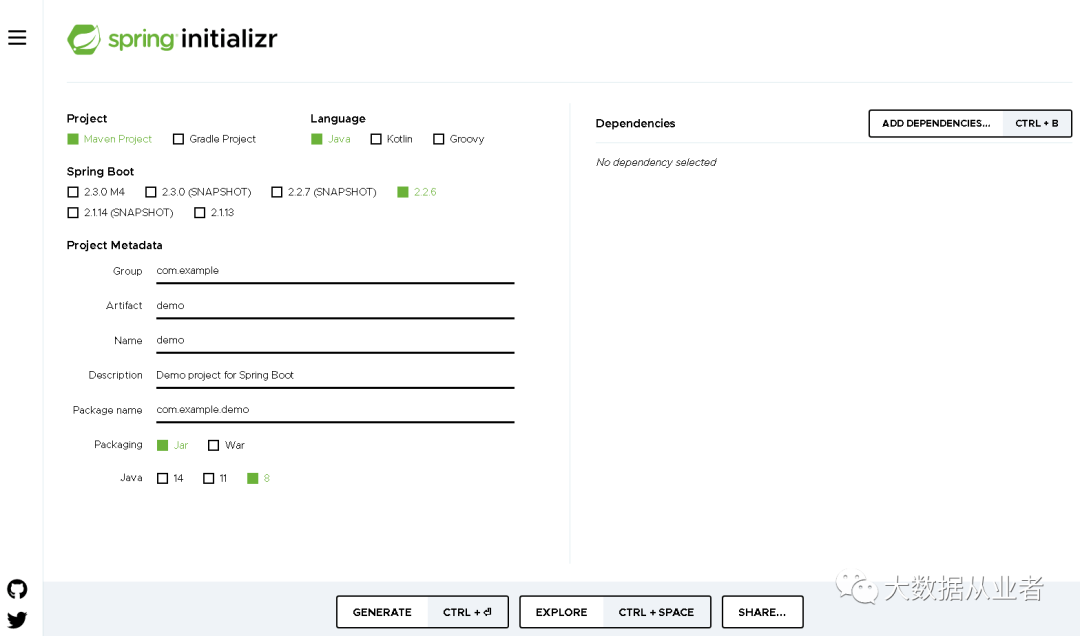
Task: Click the Add Dependencies button
Action: [x=970, y=123]
